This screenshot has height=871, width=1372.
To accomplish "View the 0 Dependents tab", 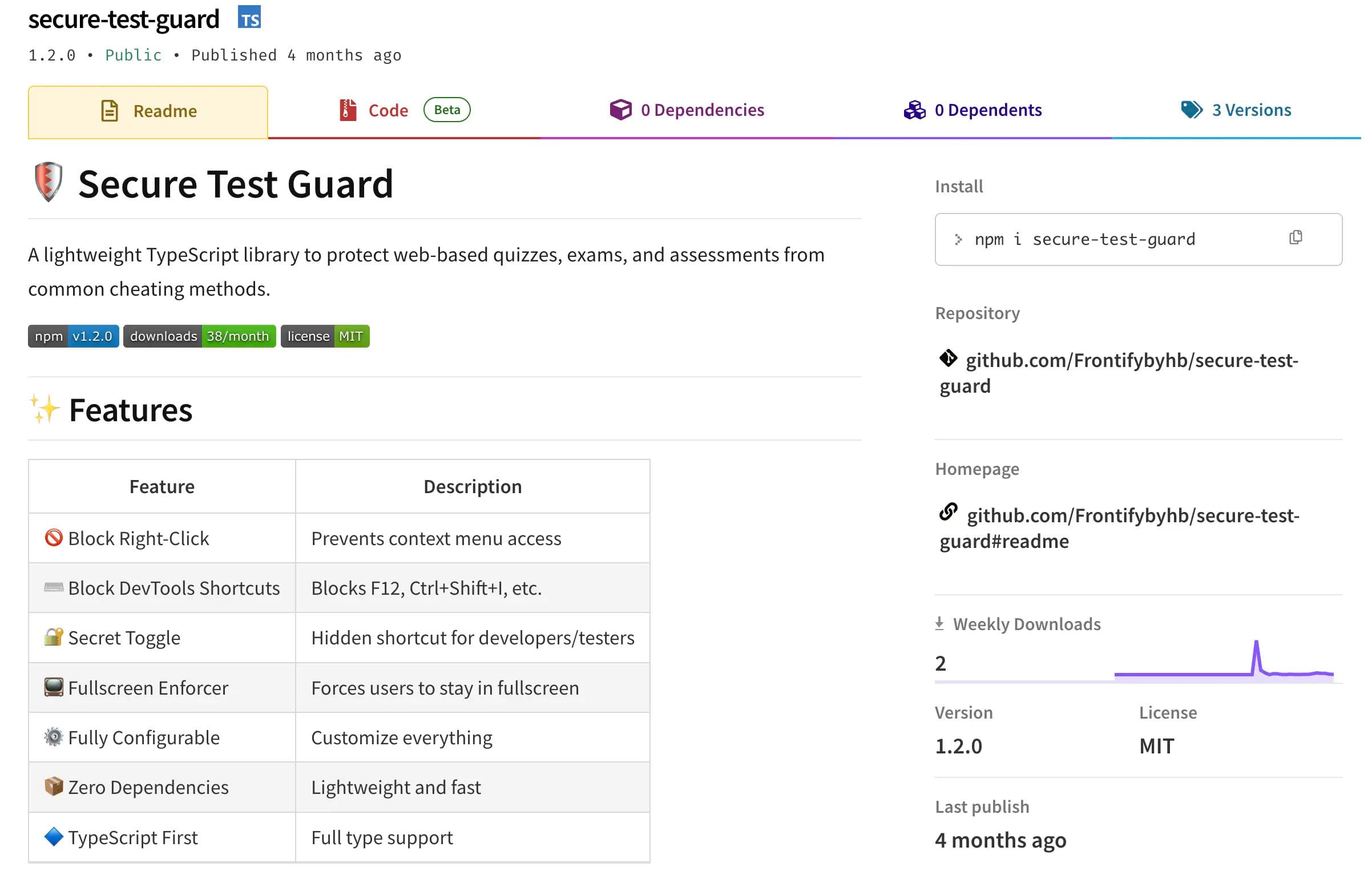I will click(972, 110).
